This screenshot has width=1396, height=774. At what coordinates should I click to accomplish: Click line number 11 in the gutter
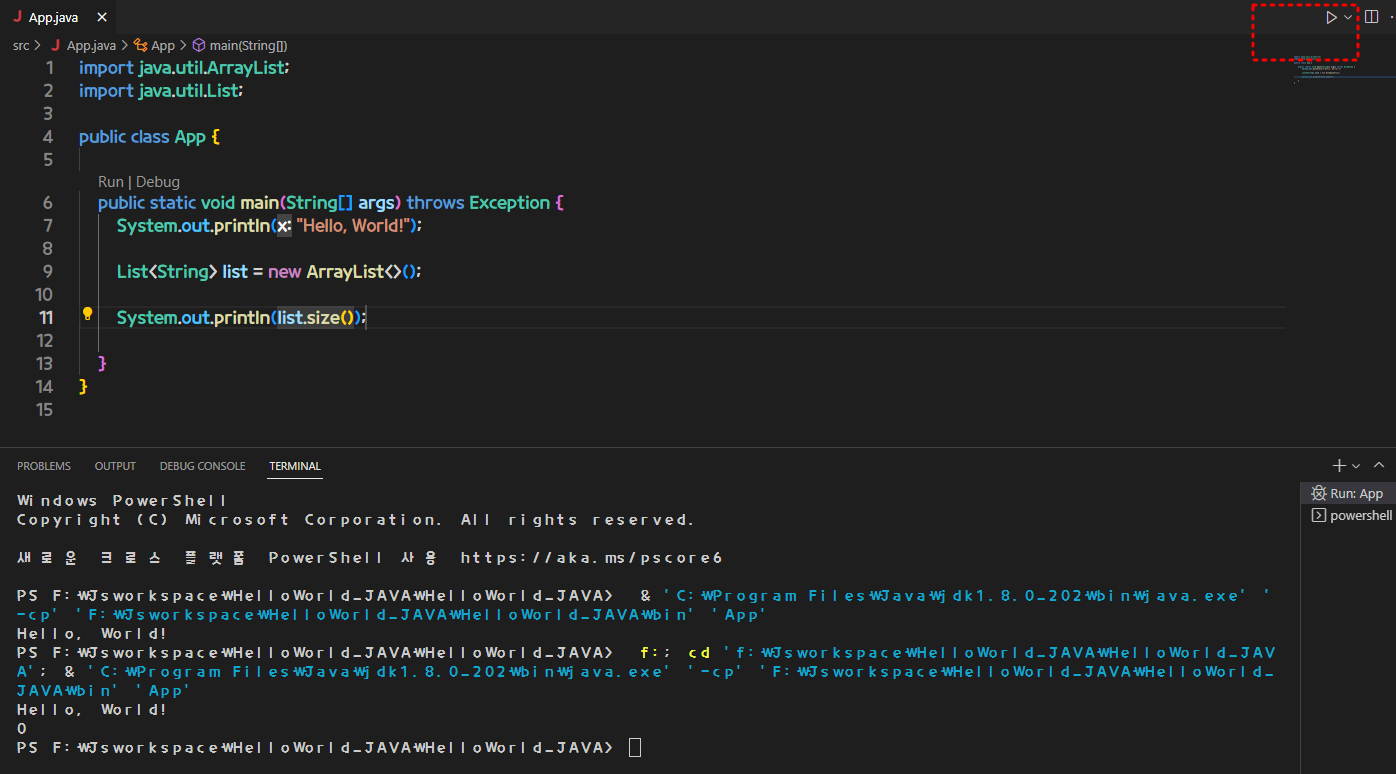click(46, 317)
